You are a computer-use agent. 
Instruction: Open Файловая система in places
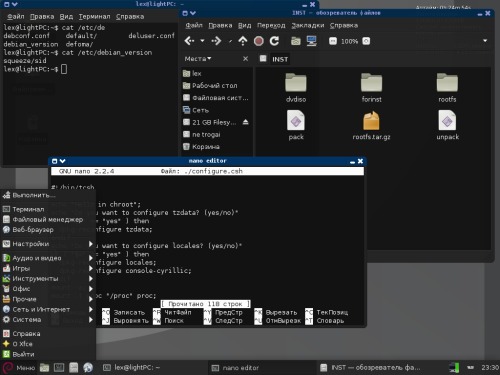(x=217, y=98)
